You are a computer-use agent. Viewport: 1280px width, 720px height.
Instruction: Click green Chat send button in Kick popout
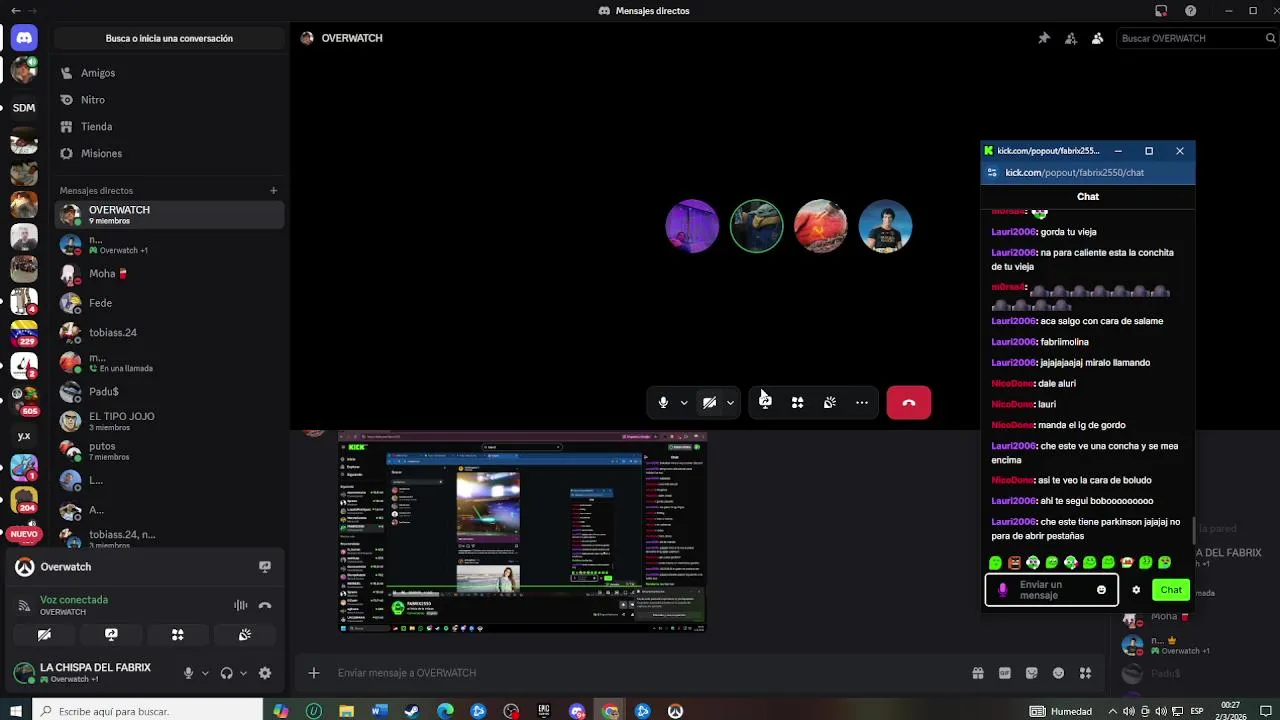point(1171,590)
